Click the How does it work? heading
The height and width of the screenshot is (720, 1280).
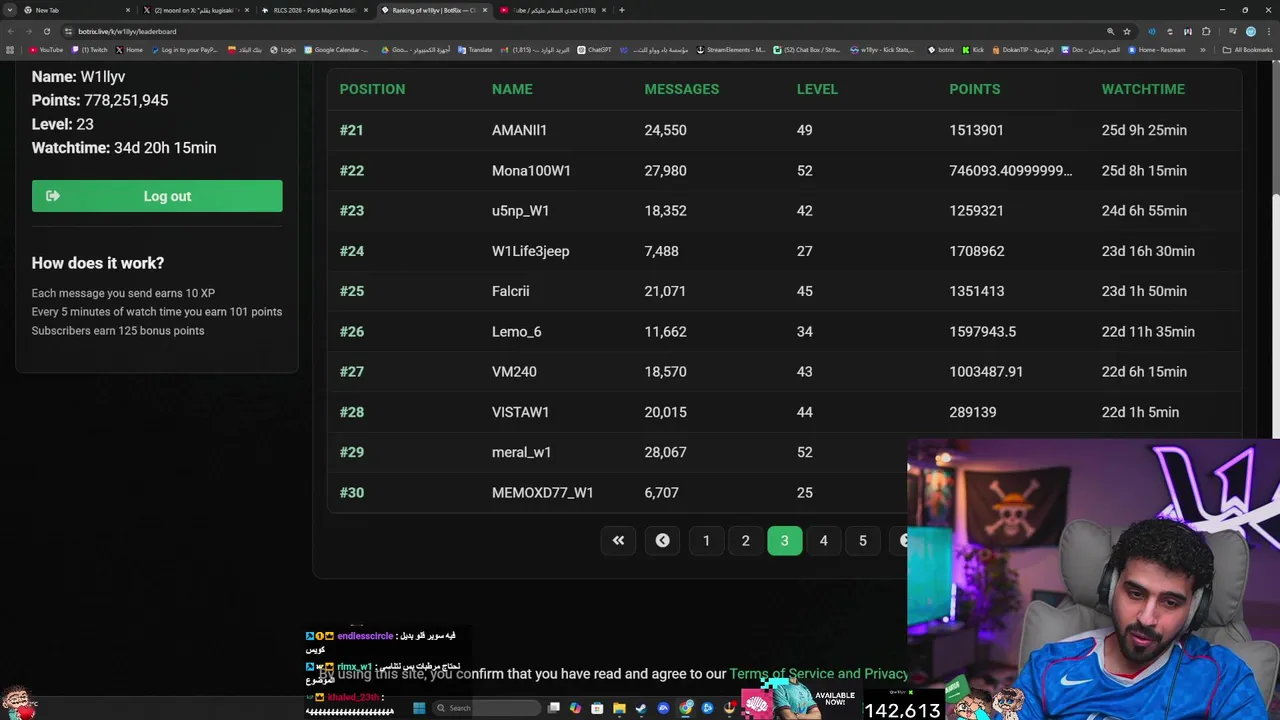98,263
